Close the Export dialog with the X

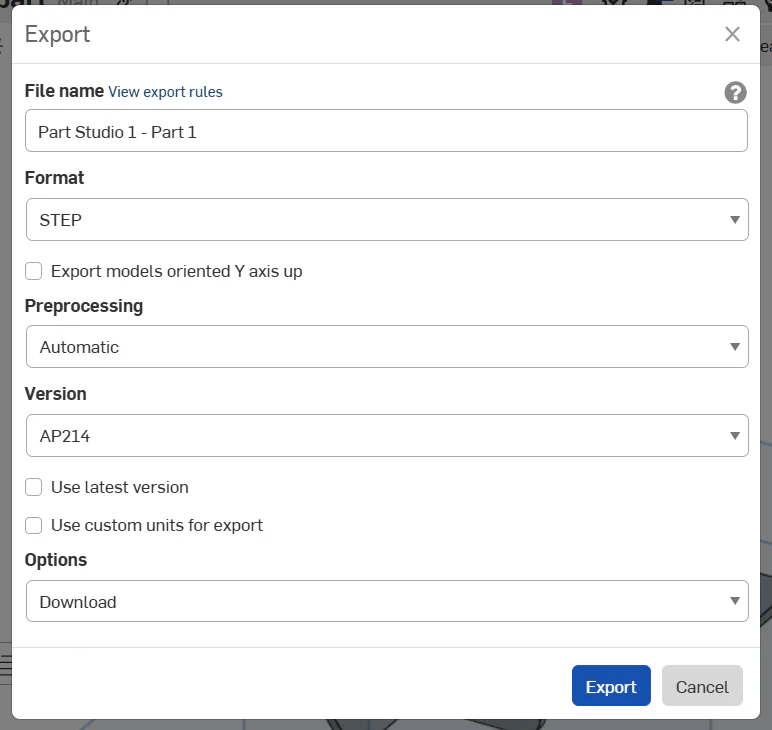732,34
